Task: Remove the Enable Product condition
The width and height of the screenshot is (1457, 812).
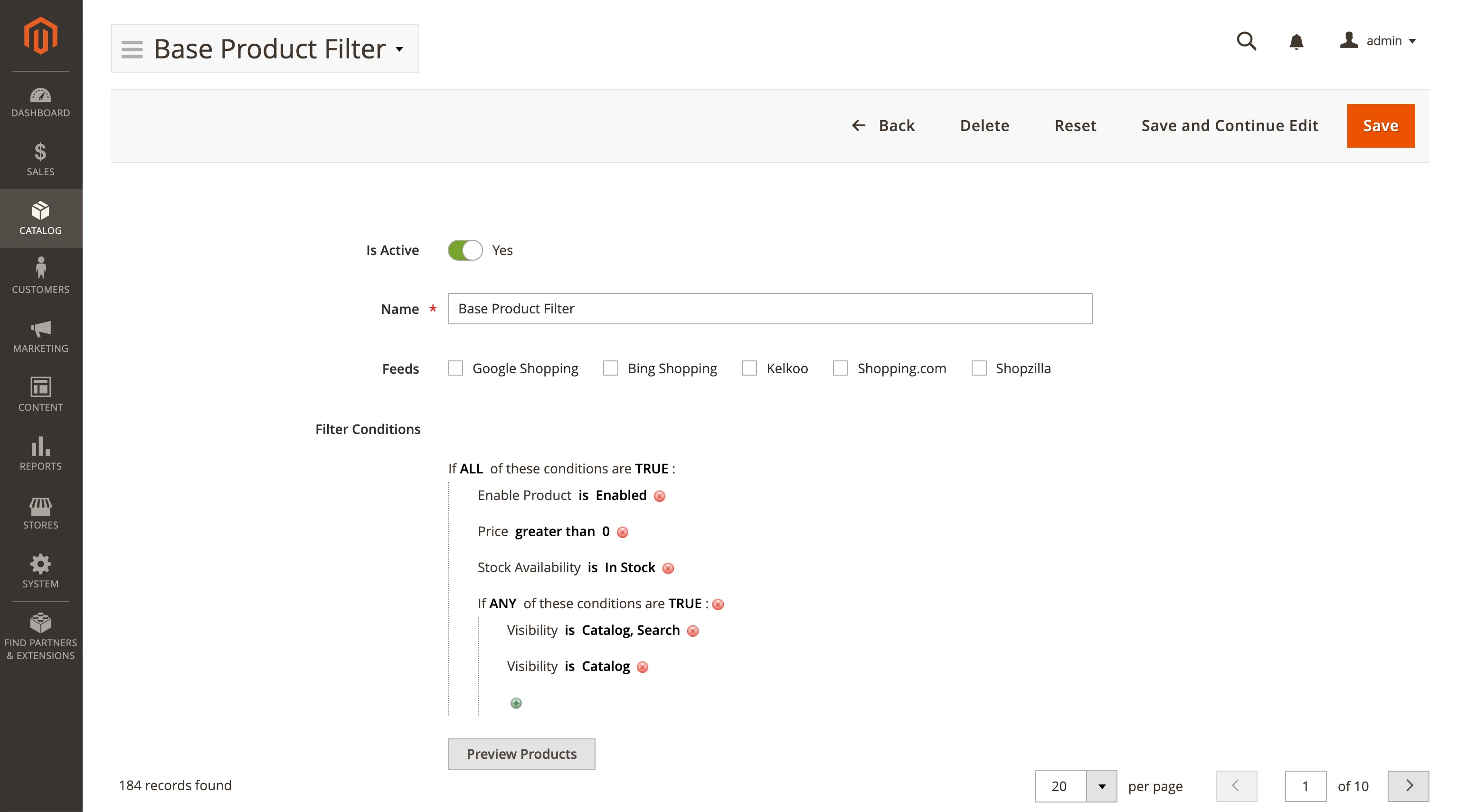Action: tap(660, 496)
